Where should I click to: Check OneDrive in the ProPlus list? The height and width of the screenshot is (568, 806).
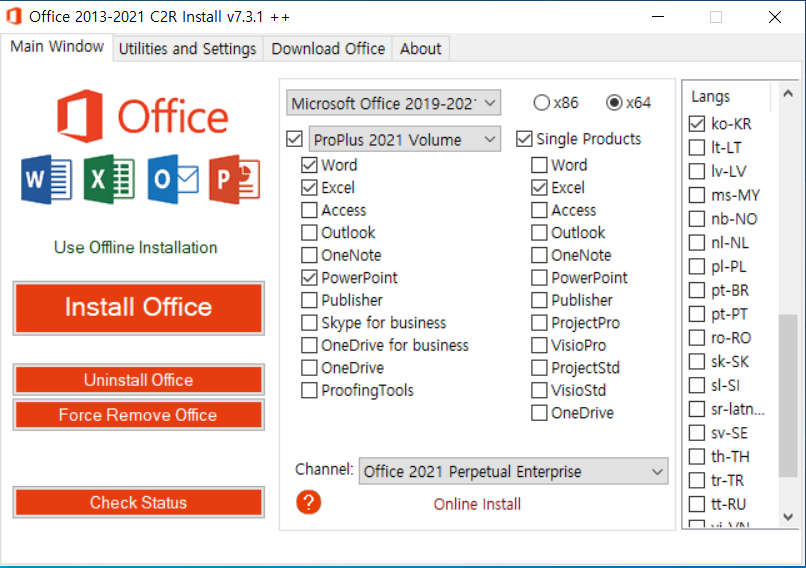pyautogui.click(x=309, y=368)
